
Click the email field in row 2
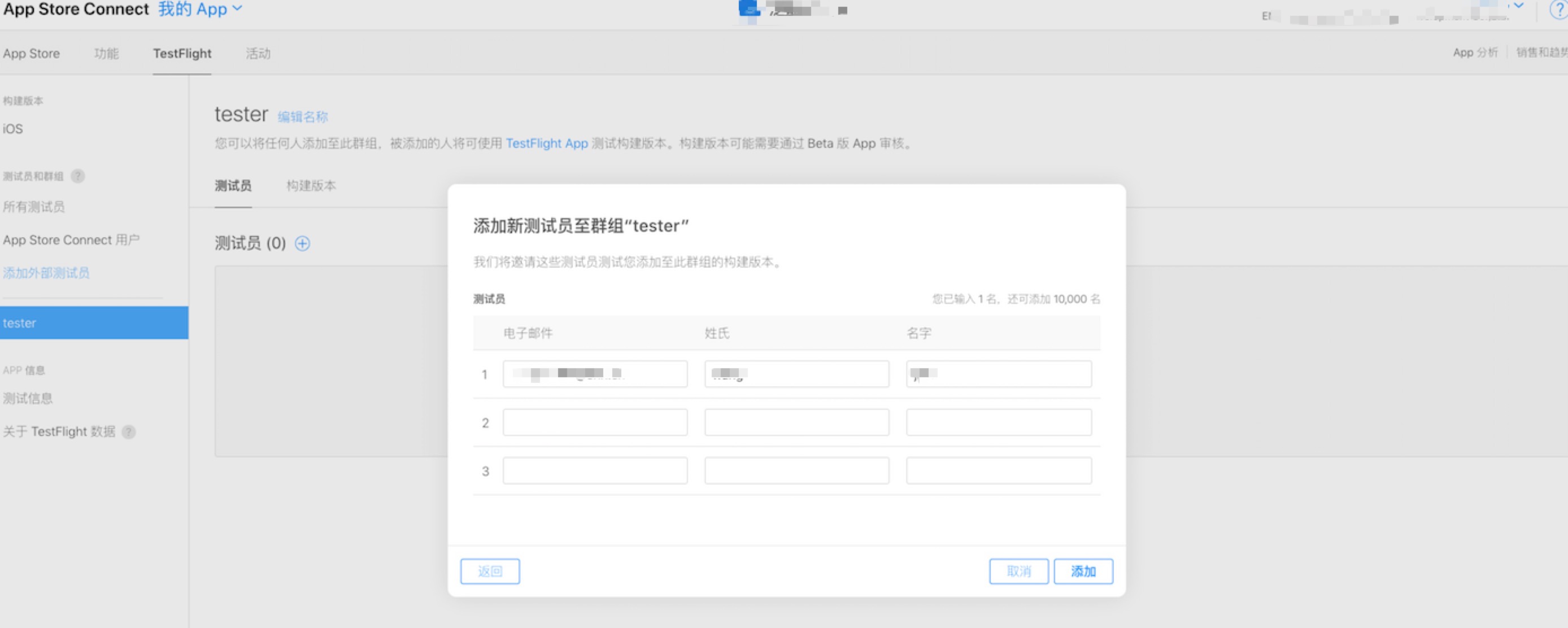[x=595, y=422]
